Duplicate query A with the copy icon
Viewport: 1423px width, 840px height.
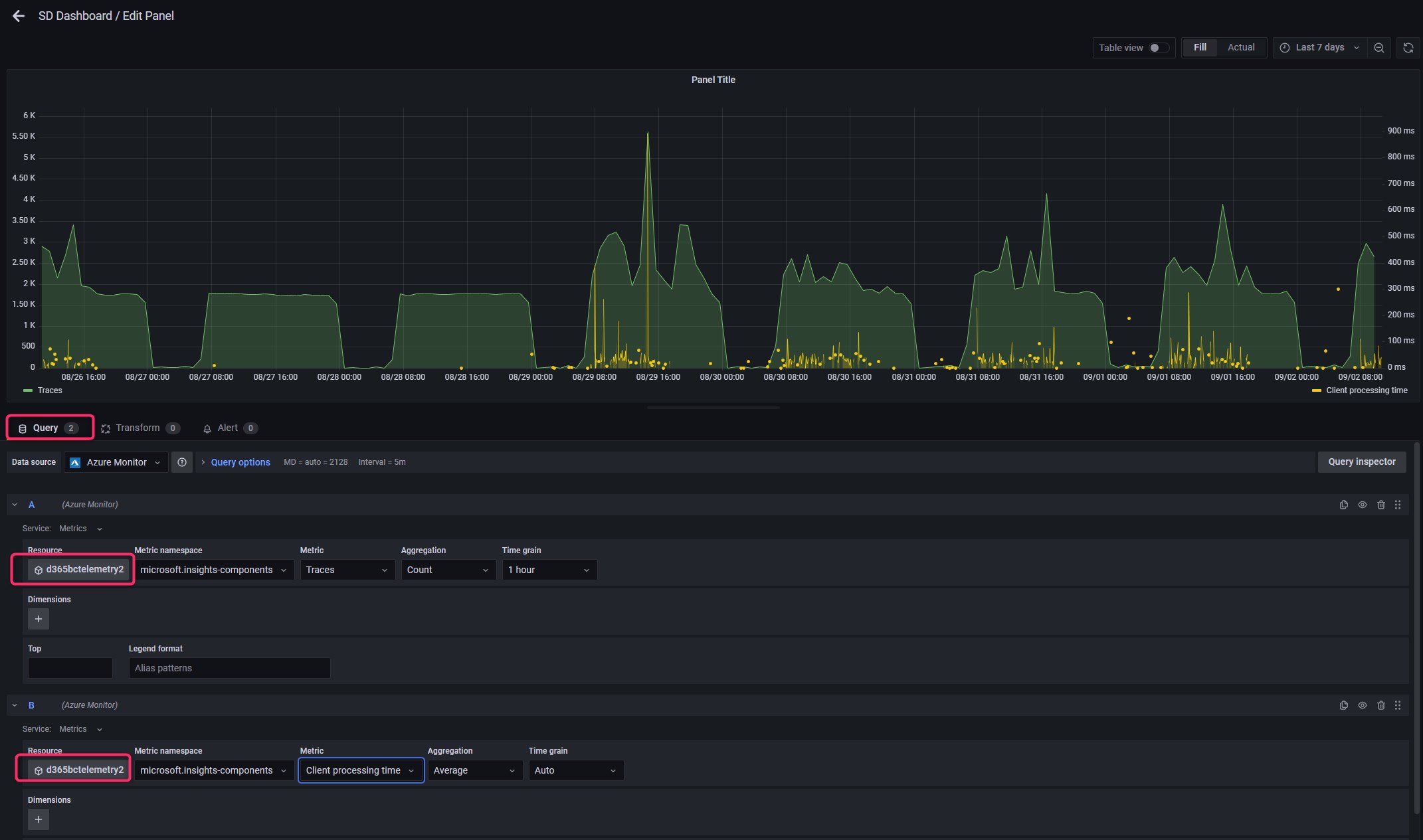click(1343, 505)
